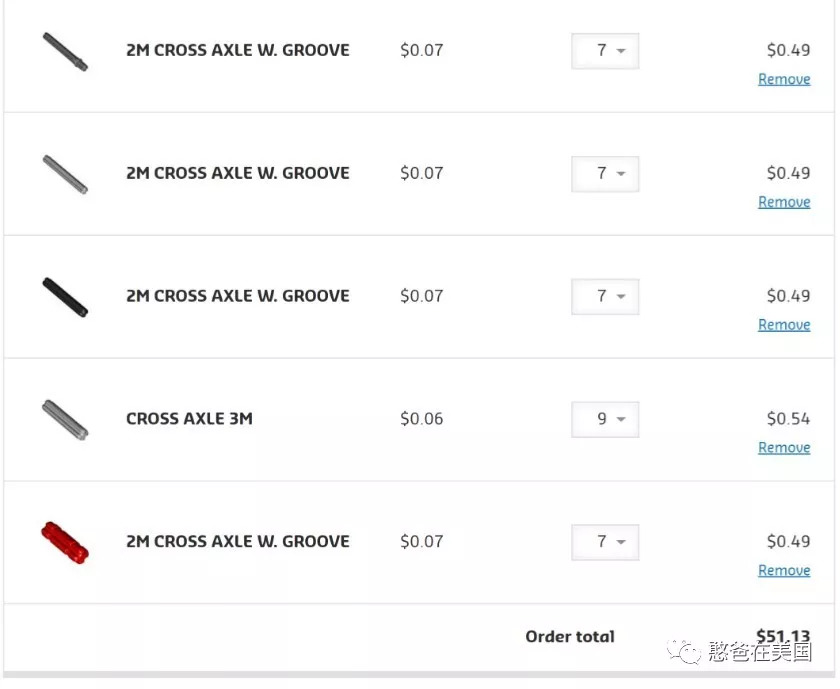The height and width of the screenshot is (689, 840).
Task: Open quantity dropdown for dark gray axle
Action: [x=605, y=51]
